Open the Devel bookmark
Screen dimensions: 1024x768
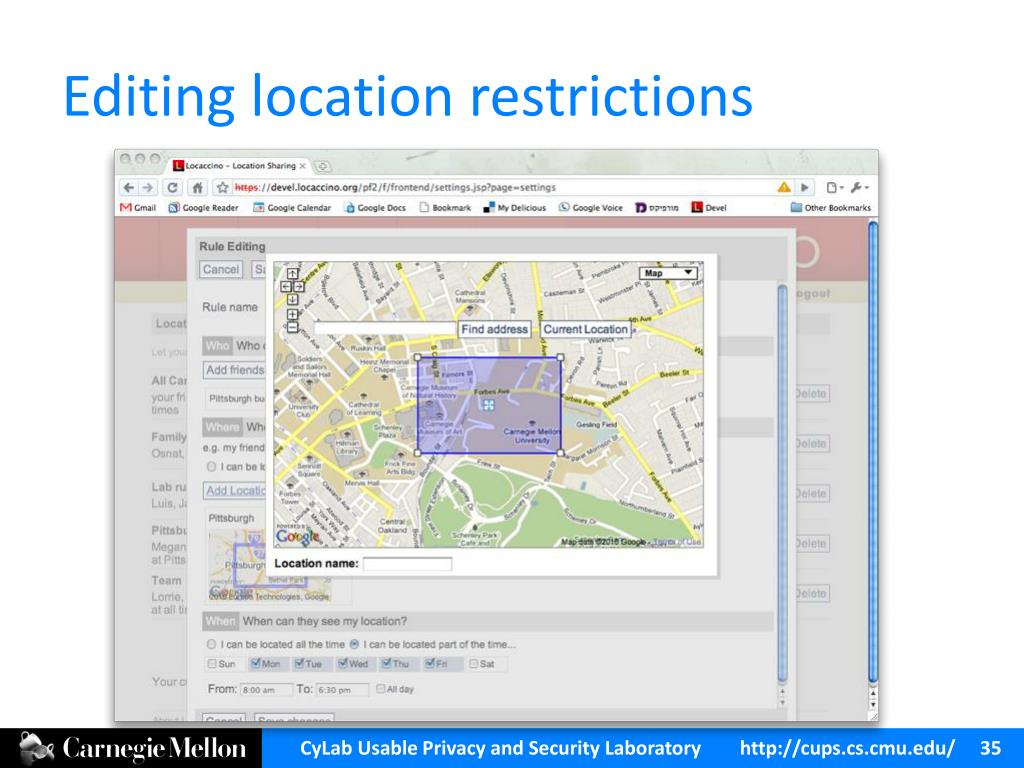coord(709,208)
